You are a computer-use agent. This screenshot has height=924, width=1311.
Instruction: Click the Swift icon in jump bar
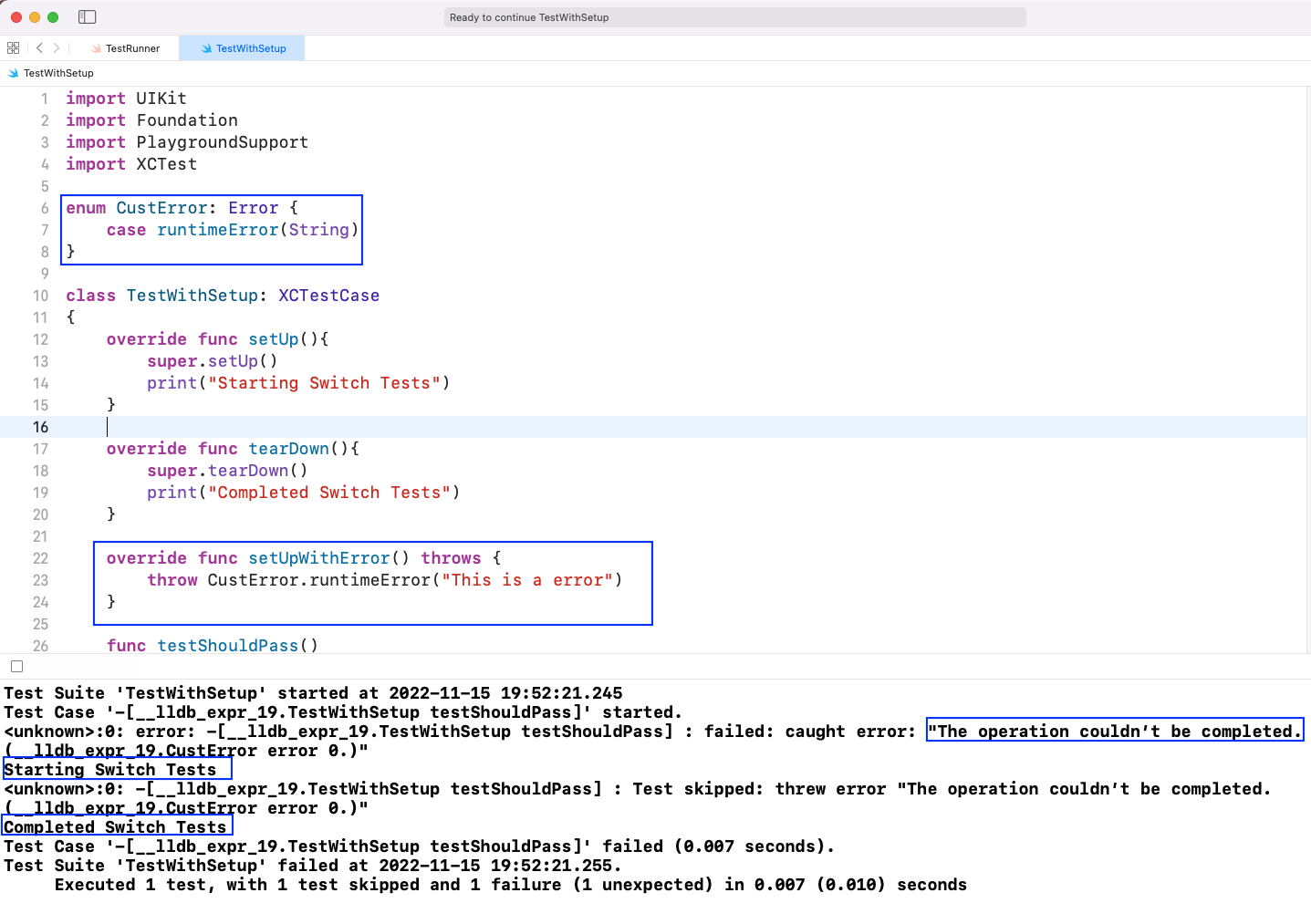(13, 73)
